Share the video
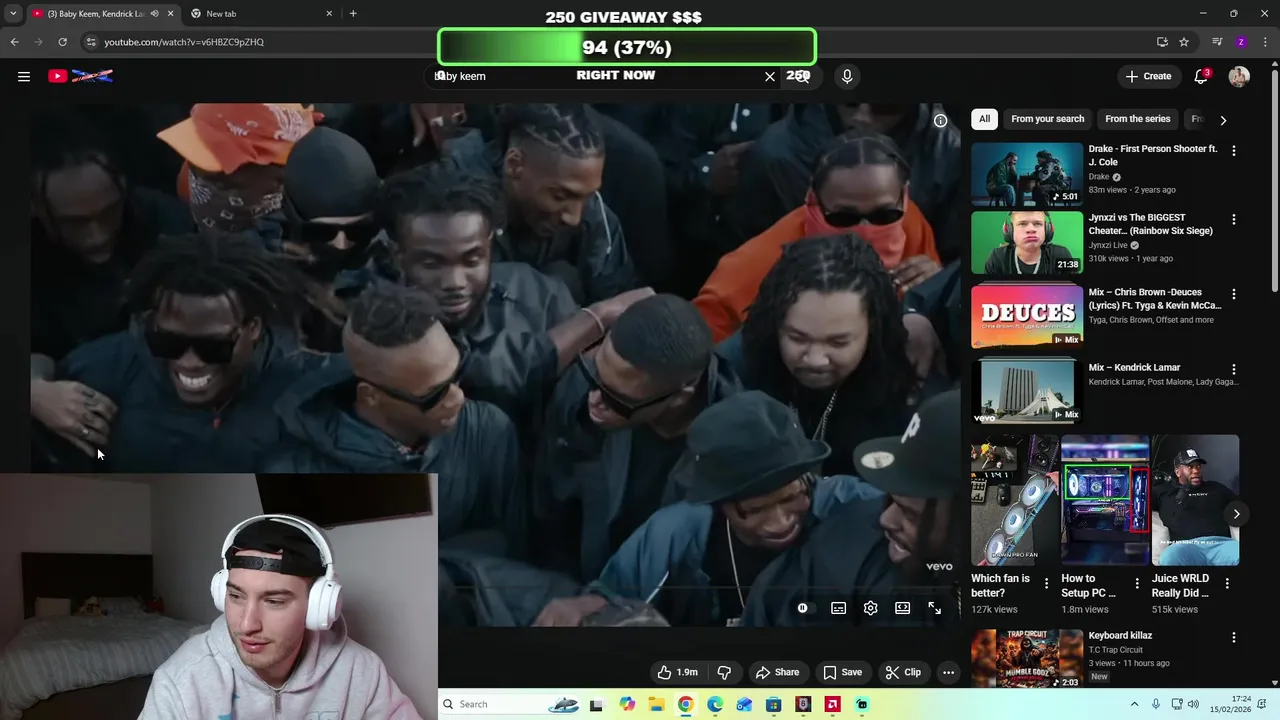This screenshot has height=720, width=1280. pos(777,672)
